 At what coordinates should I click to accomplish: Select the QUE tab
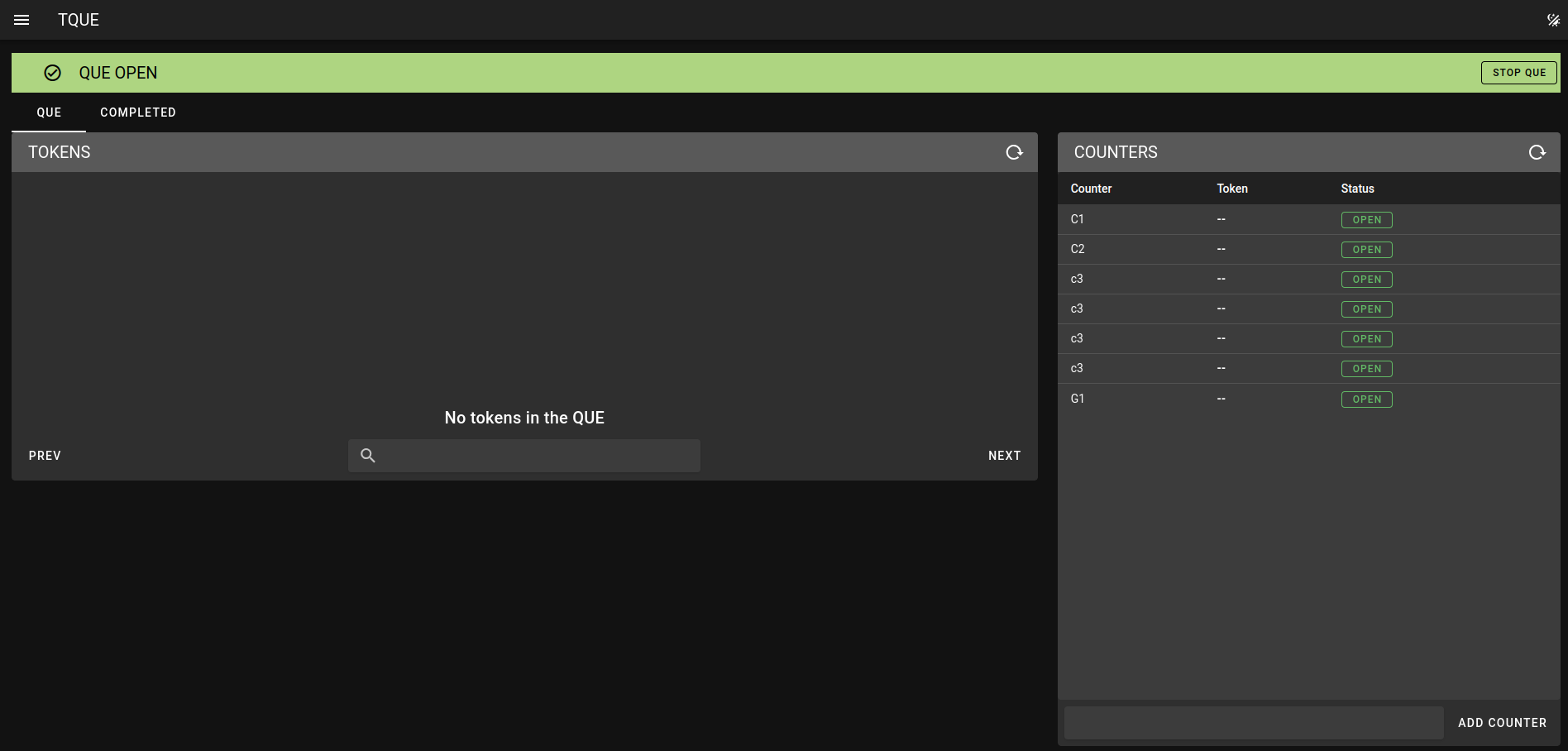click(x=49, y=112)
